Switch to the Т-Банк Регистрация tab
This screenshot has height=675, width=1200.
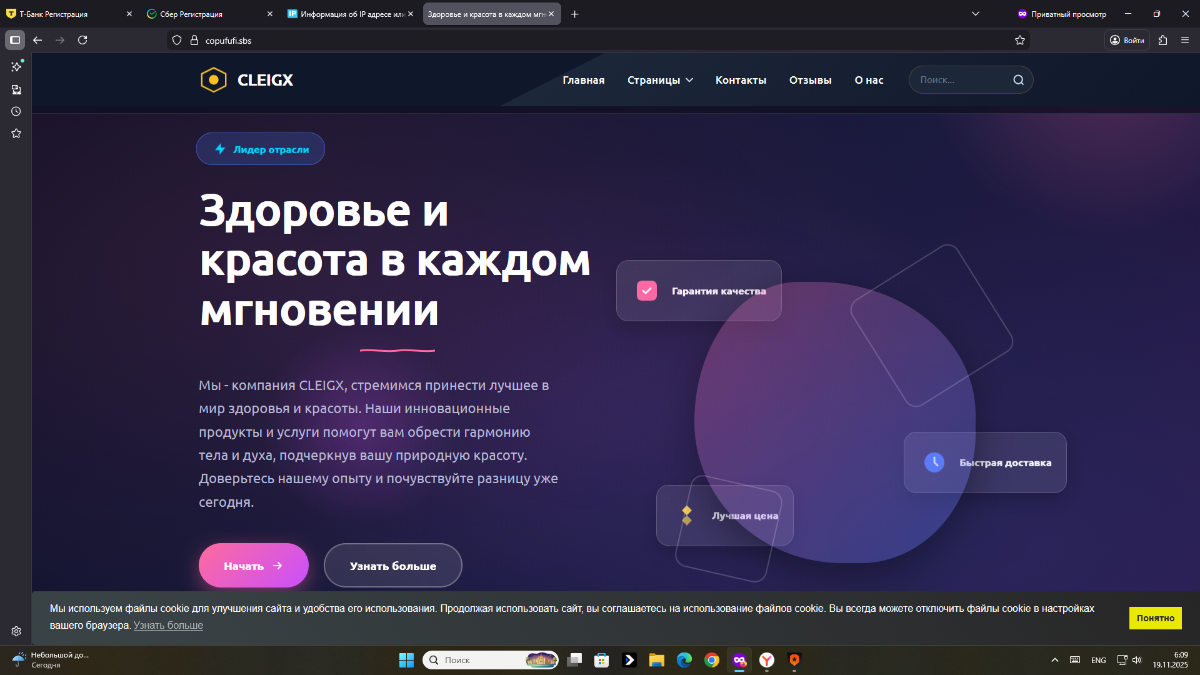point(68,14)
